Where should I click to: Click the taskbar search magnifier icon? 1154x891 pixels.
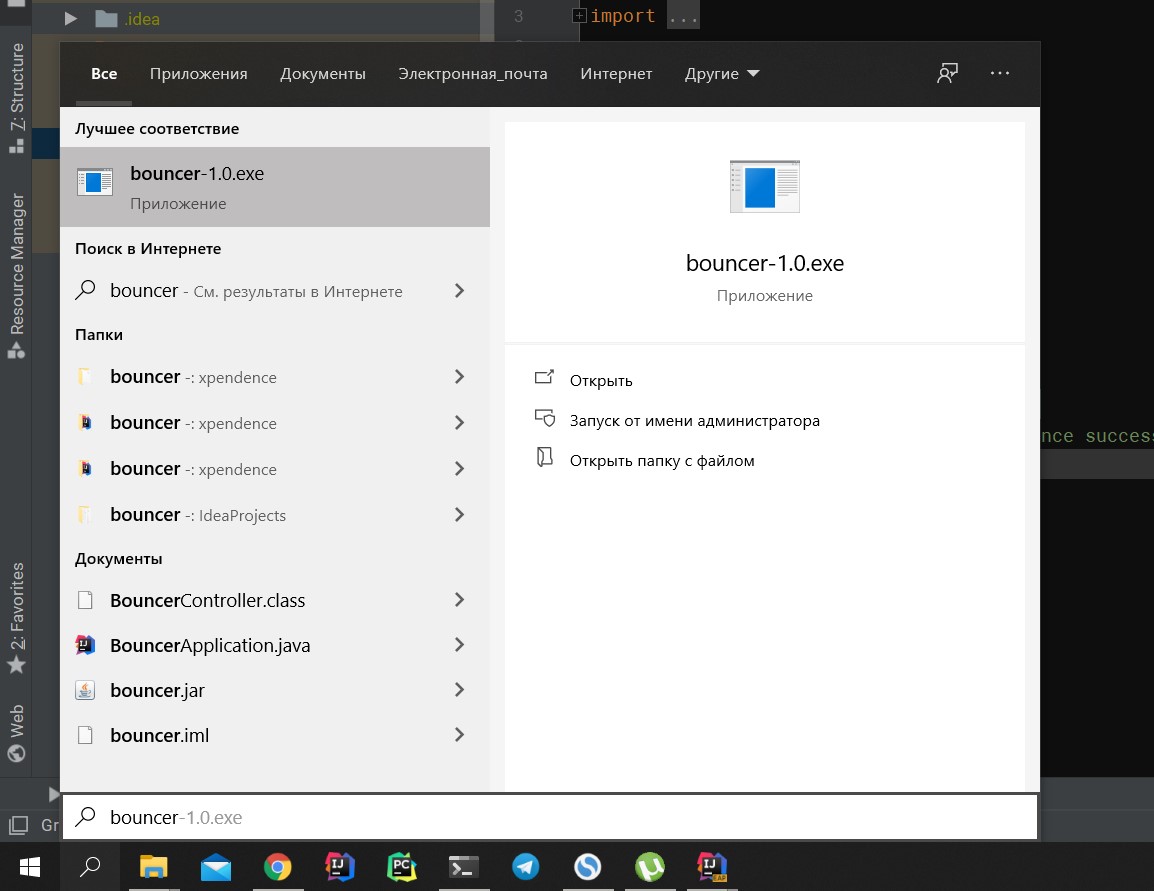[x=90, y=867]
